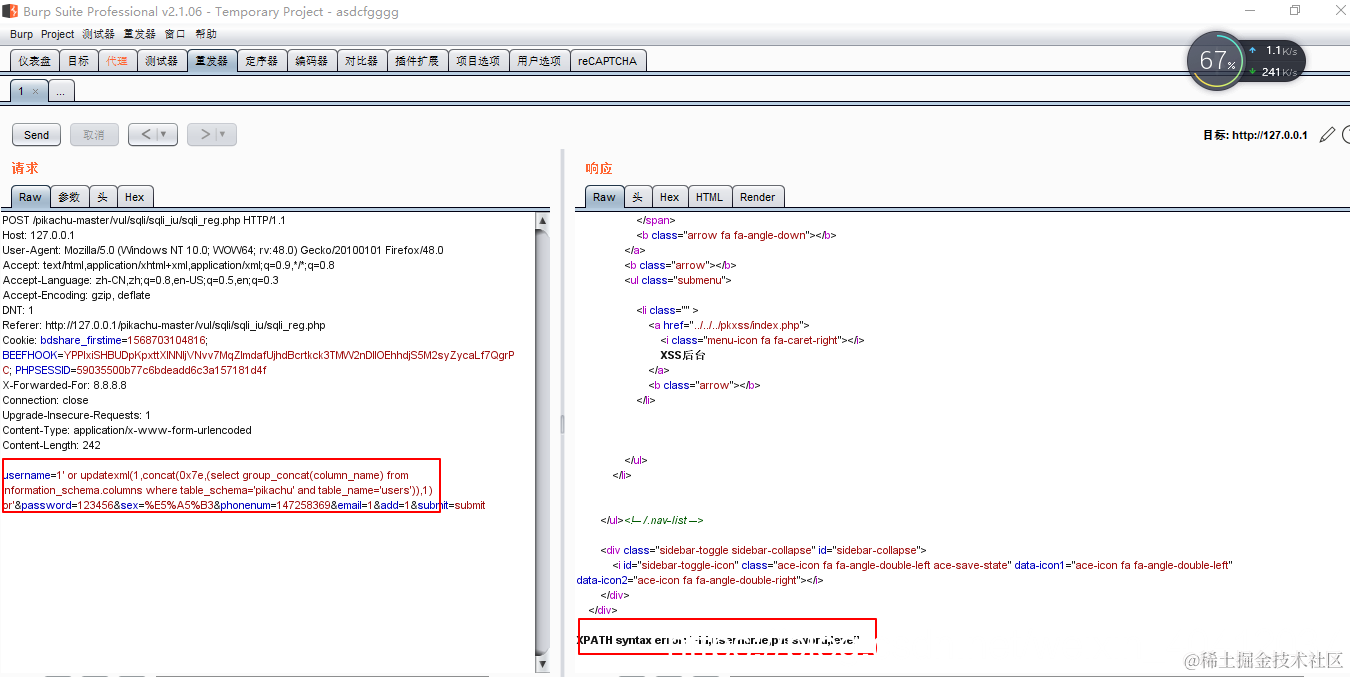Screen dimensions: 1350x677
Task: Go forward to next request
Action: (x=203, y=134)
